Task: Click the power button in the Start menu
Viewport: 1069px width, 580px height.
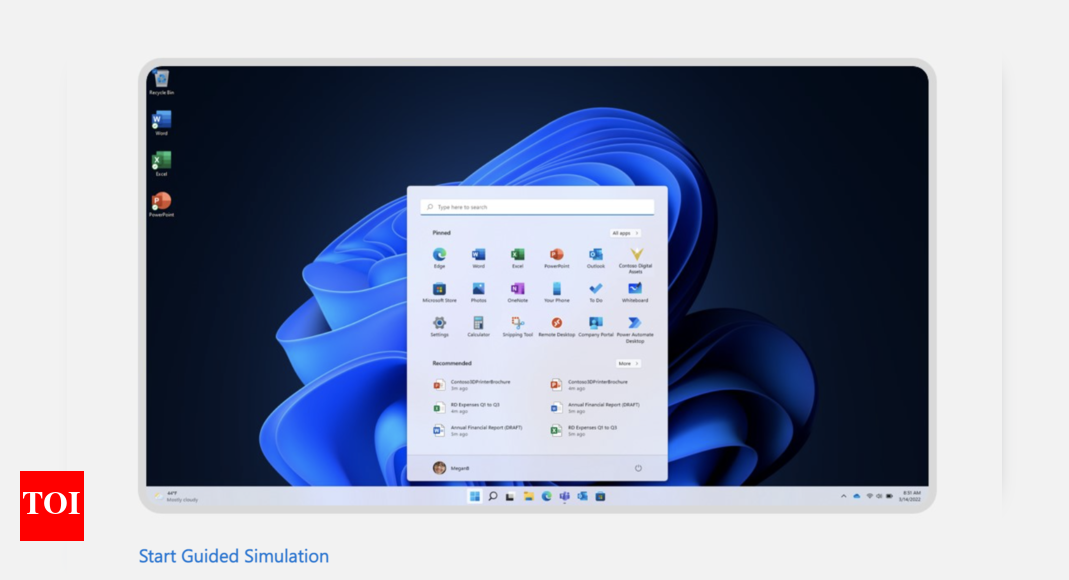Action: click(638, 468)
